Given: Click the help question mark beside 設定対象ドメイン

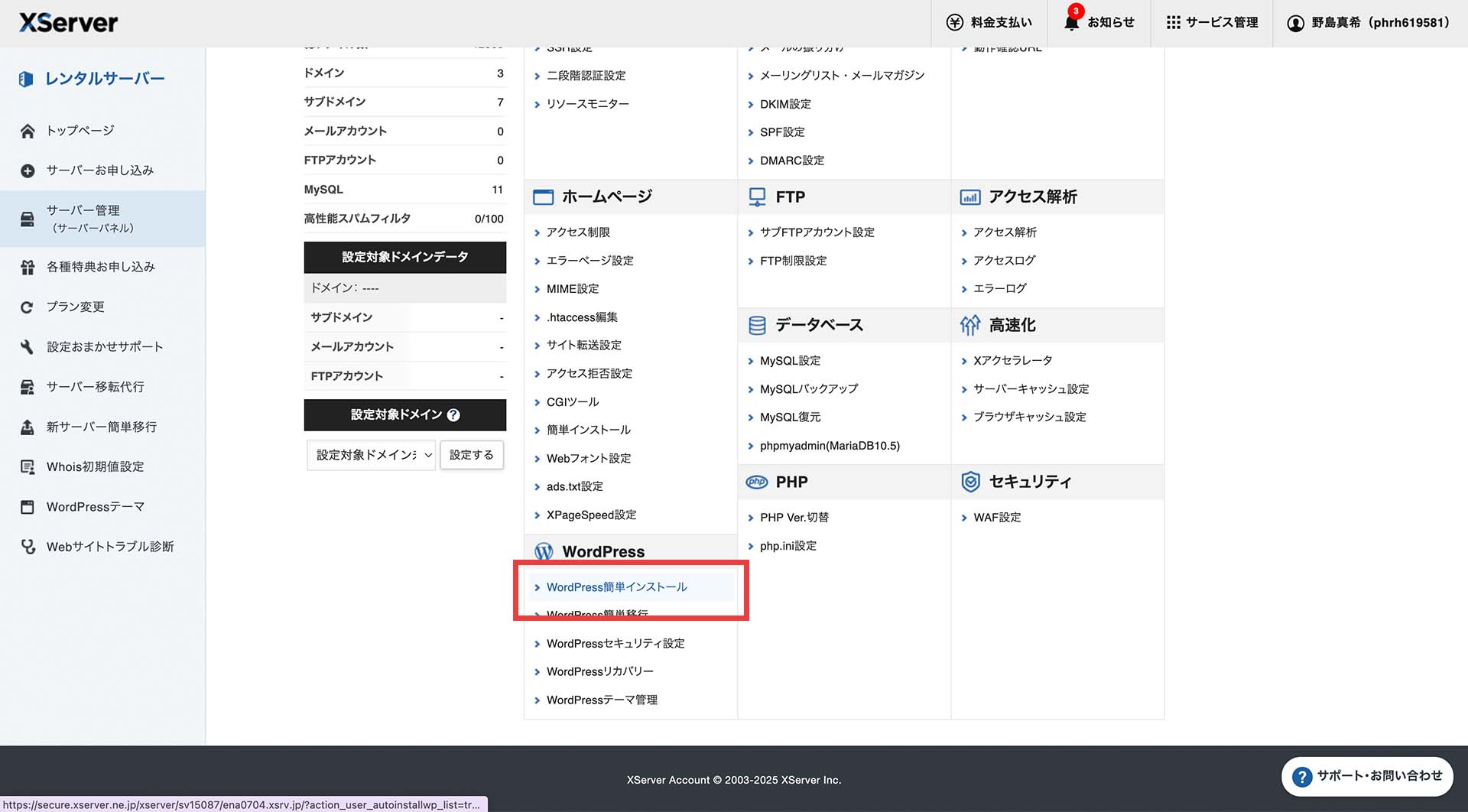Looking at the screenshot, I should [453, 415].
